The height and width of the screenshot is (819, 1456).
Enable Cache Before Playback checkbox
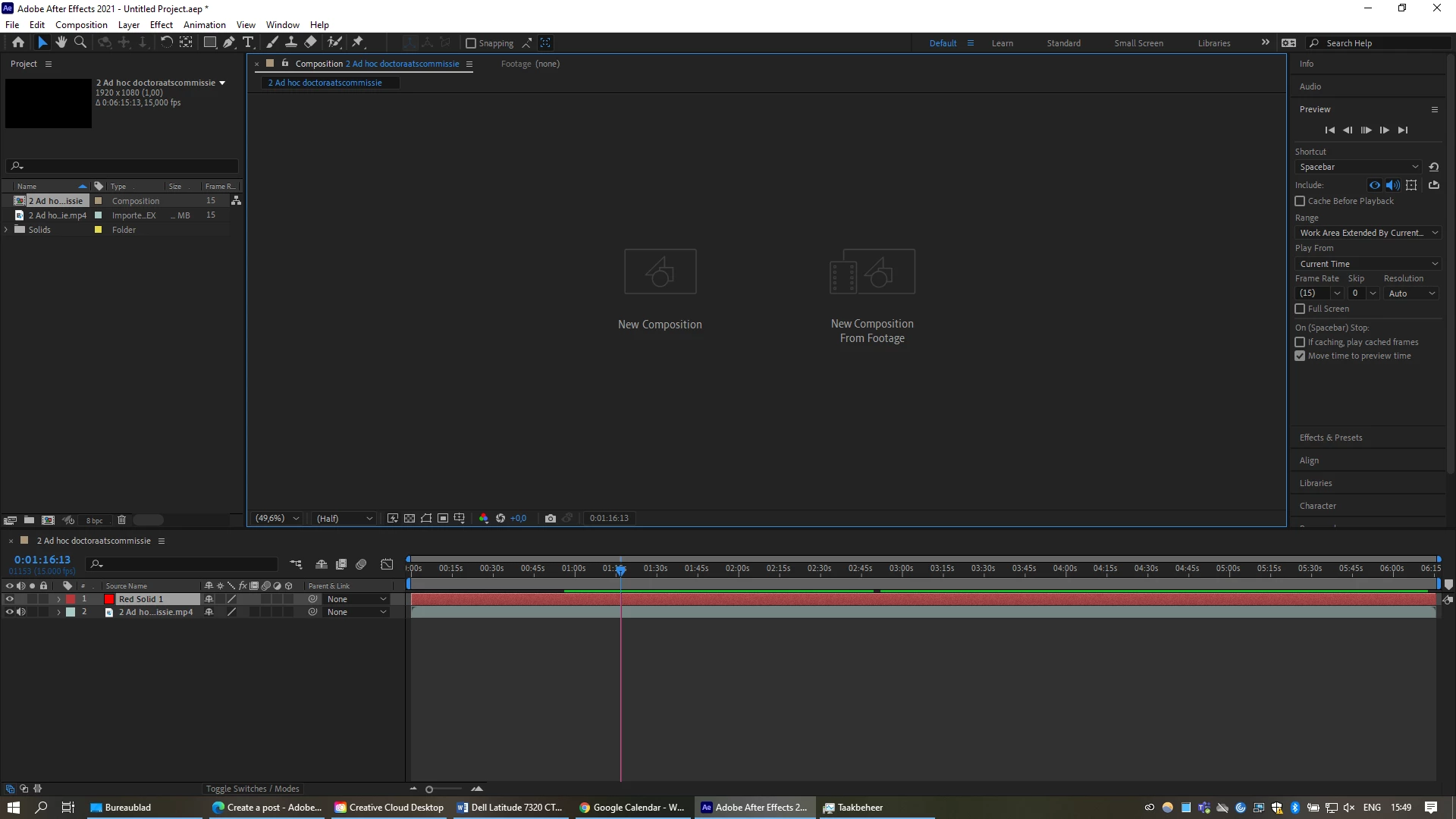click(x=1300, y=201)
